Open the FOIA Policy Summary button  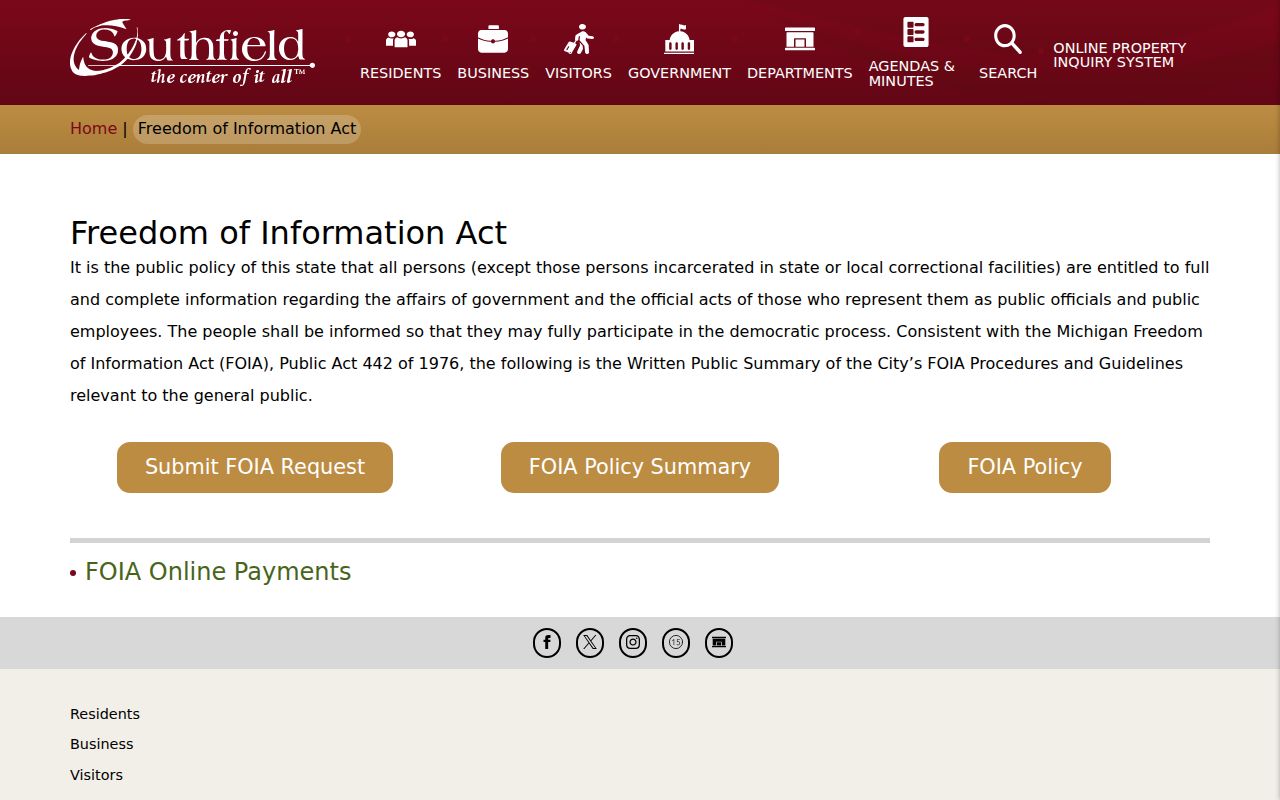point(640,467)
